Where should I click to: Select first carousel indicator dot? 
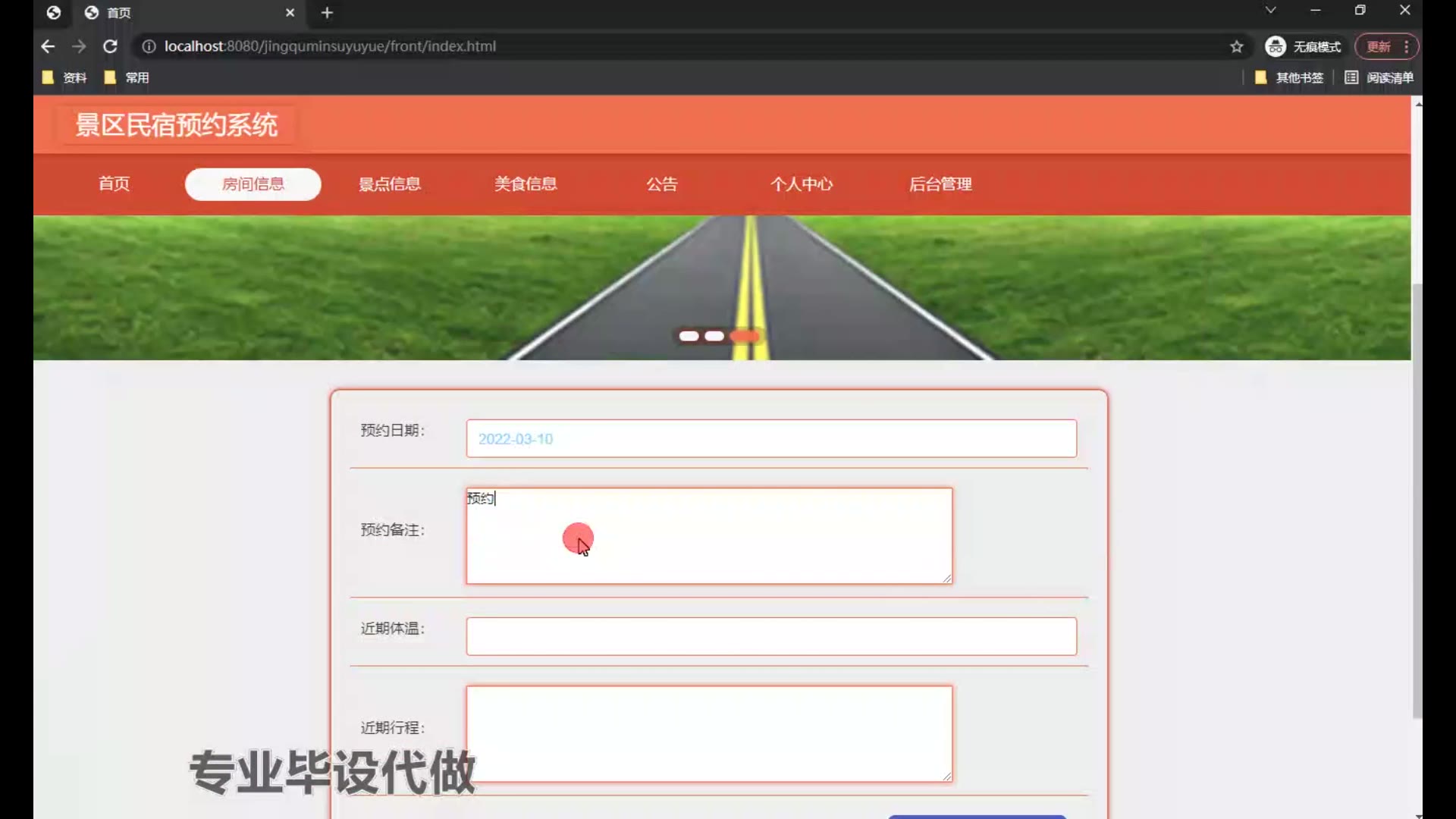pos(689,336)
